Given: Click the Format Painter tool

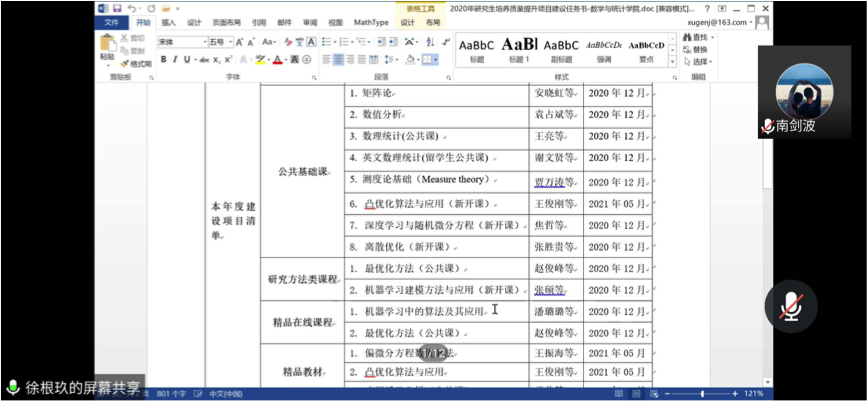Looking at the screenshot, I should click(x=133, y=63).
